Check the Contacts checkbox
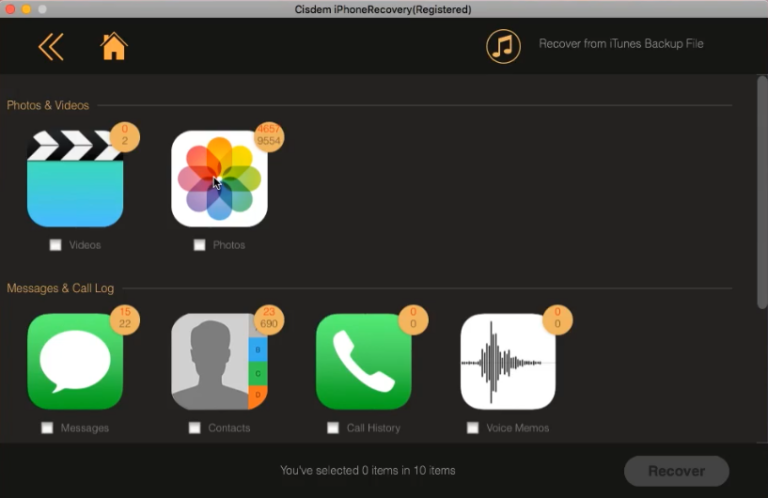The width and height of the screenshot is (768, 498). tap(194, 428)
